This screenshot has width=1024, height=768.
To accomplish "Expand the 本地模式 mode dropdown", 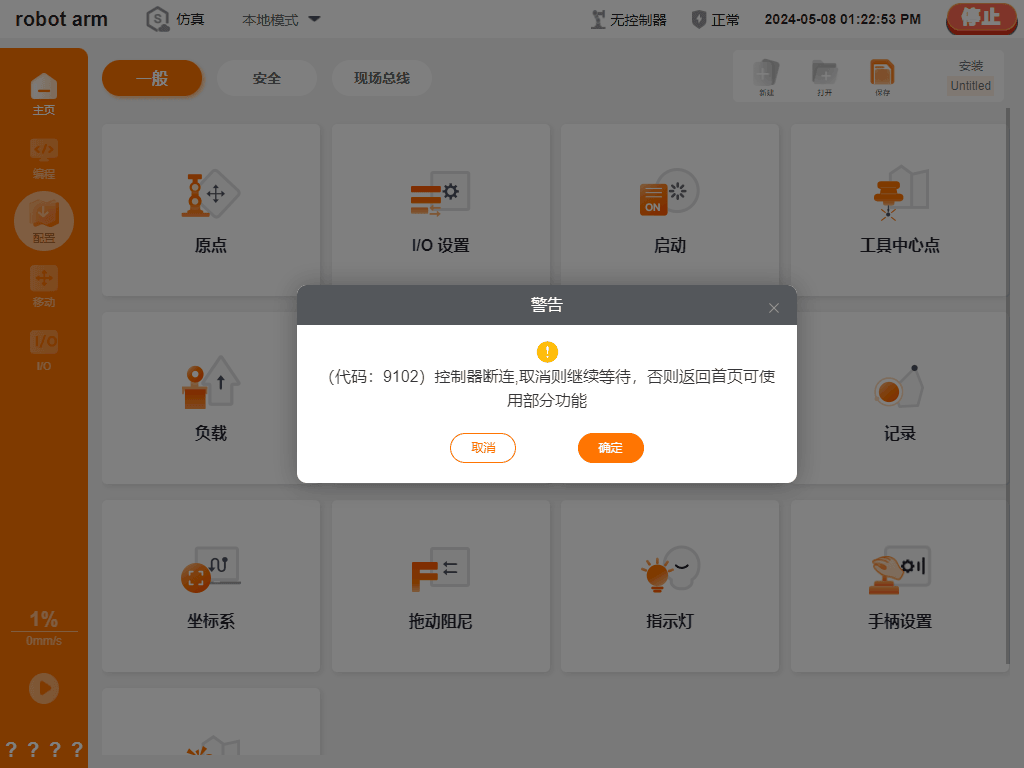I will click(x=281, y=20).
